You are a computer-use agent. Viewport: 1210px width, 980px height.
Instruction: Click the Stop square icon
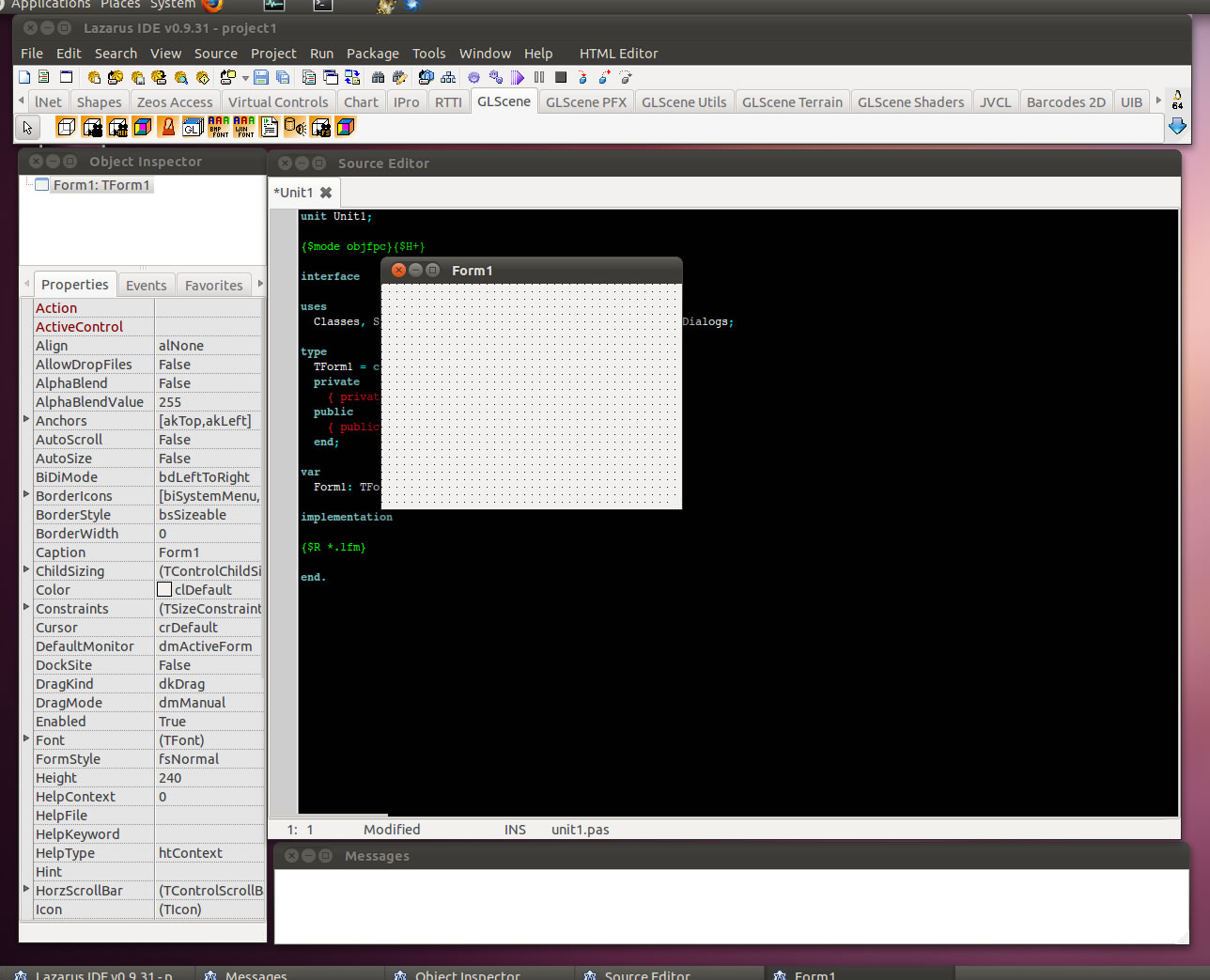[x=561, y=77]
